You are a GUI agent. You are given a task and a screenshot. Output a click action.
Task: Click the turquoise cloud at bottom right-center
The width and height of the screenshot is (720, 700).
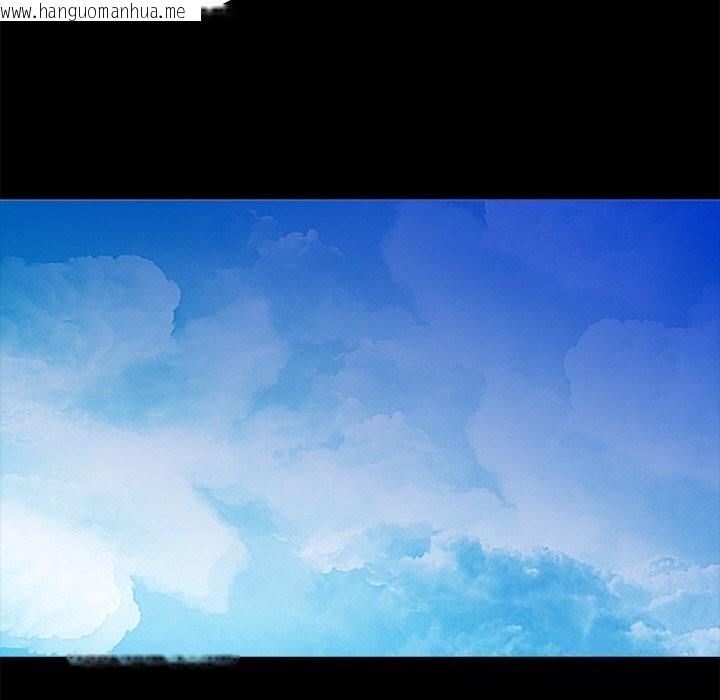(x=500, y=590)
